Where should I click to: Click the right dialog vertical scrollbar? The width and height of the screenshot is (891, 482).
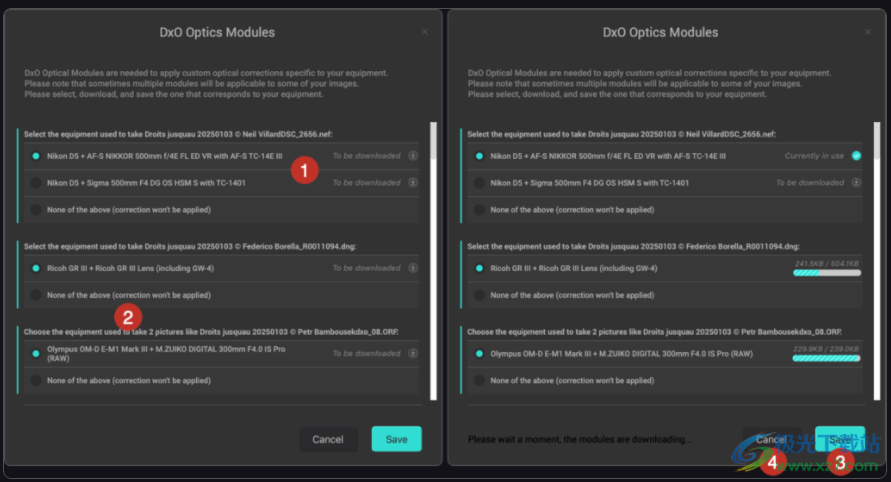[x=877, y=261]
